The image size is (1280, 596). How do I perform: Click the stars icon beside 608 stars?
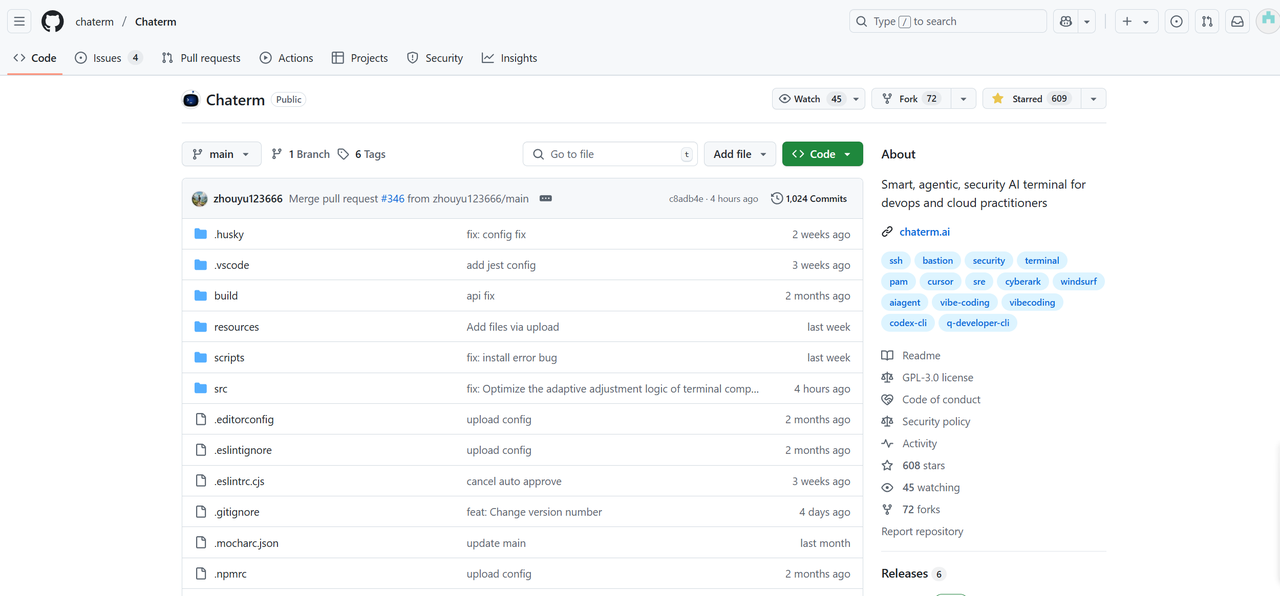click(887, 466)
